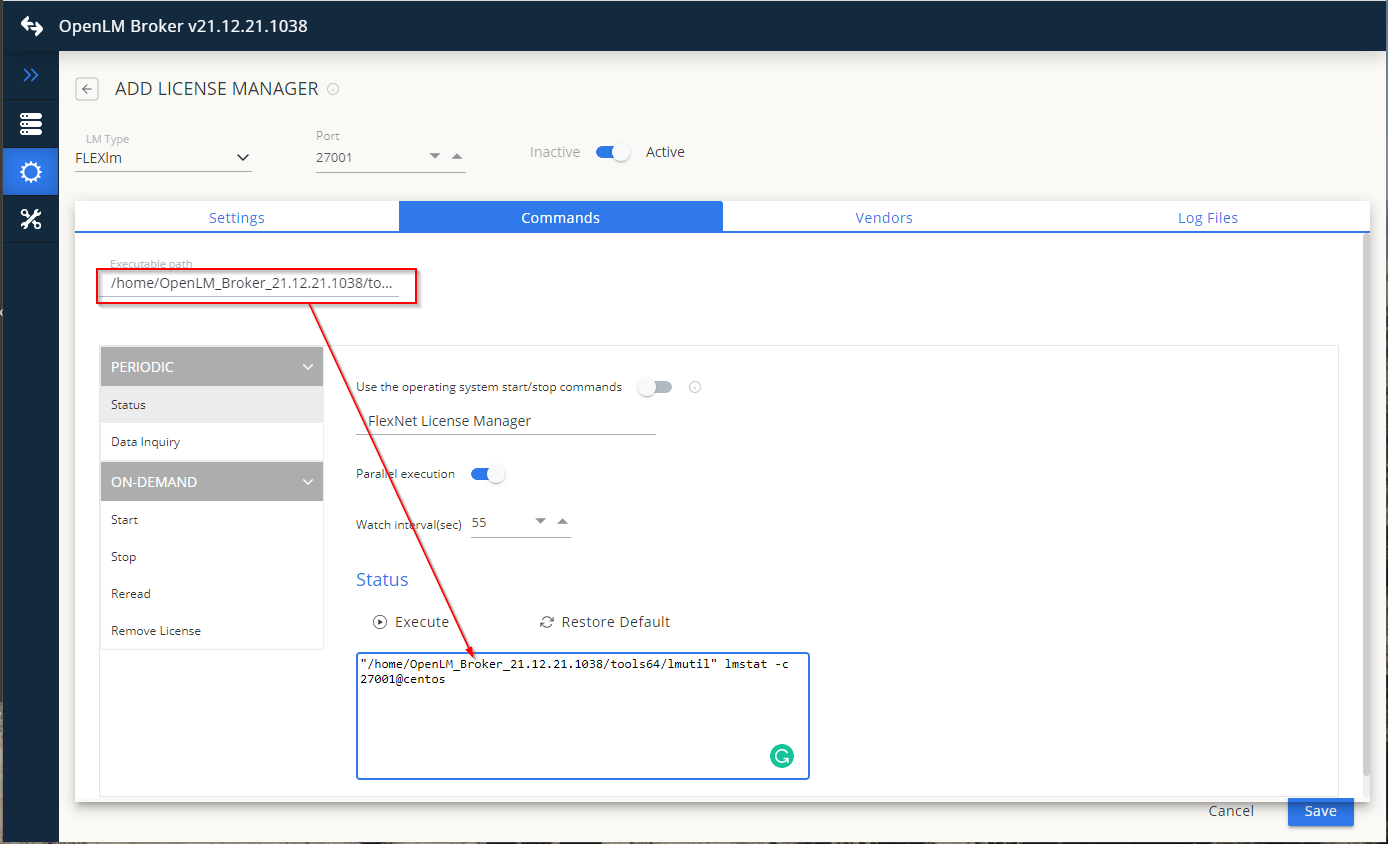Open the tools wrench sidebar icon
The image size is (1388, 844).
pyautogui.click(x=31, y=220)
